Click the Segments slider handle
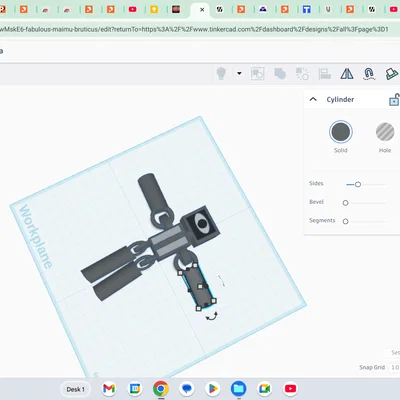 click(x=346, y=221)
